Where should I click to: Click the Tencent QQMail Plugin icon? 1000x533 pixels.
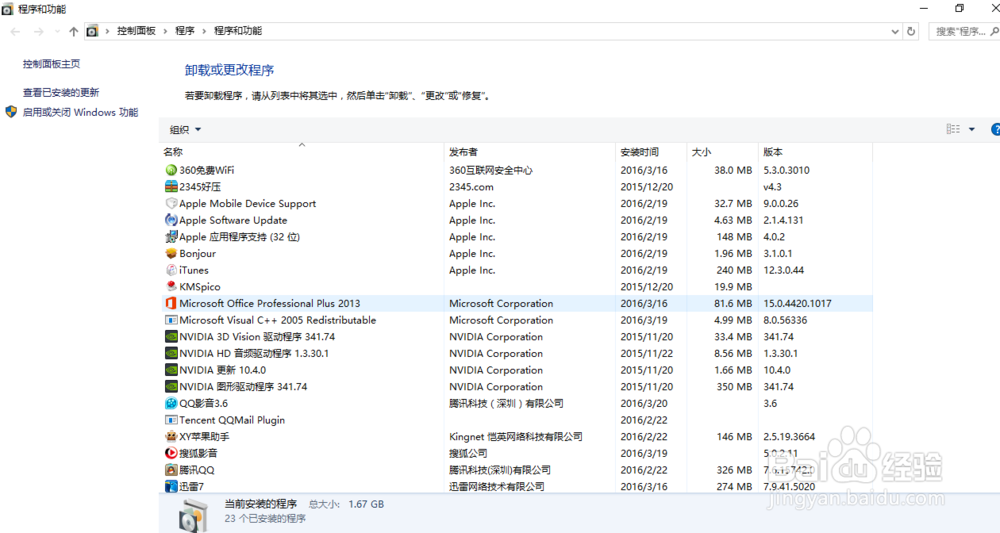pyautogui.click(x=171, y=420)
